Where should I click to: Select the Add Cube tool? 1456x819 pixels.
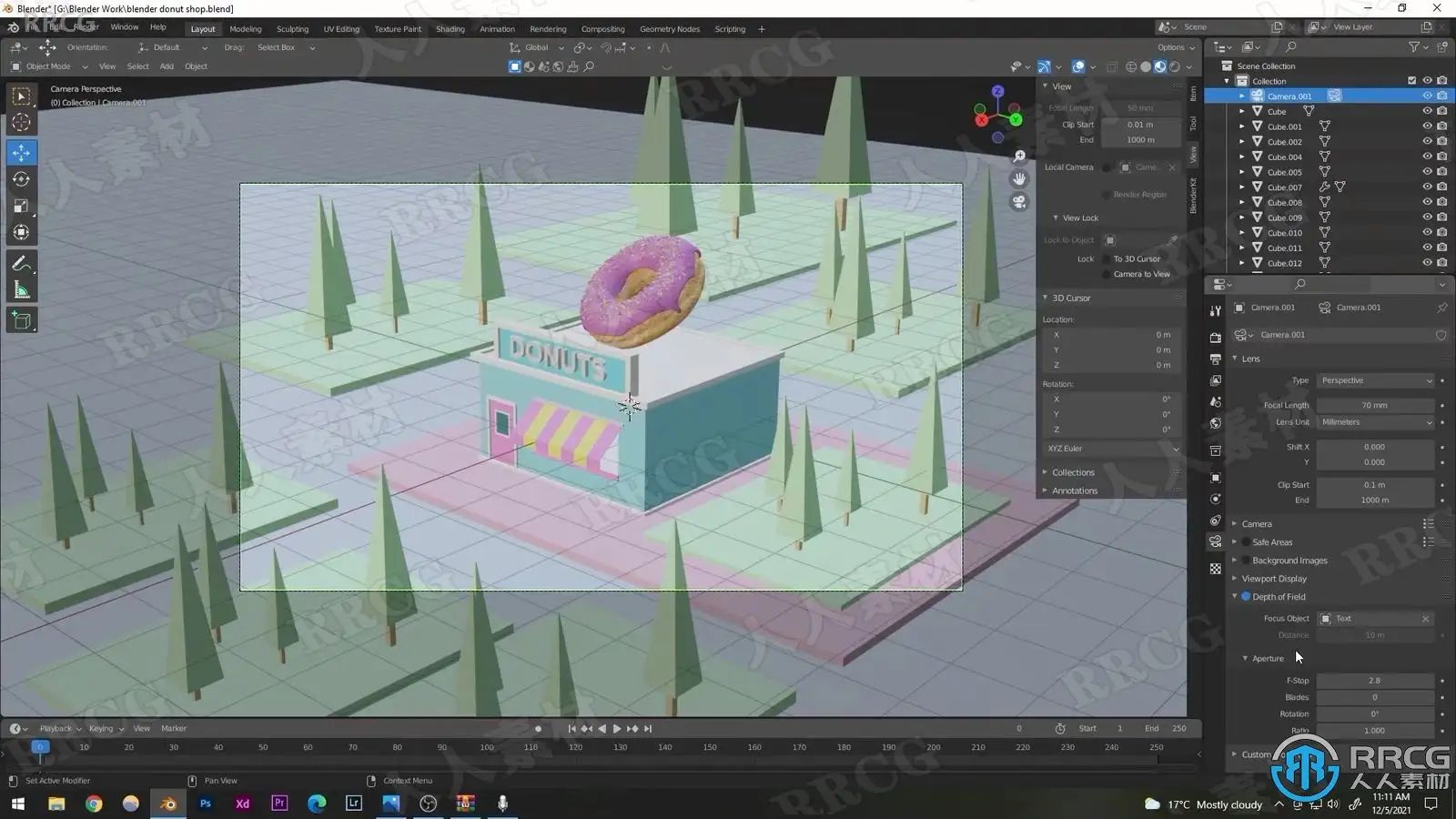click(21, 320)
